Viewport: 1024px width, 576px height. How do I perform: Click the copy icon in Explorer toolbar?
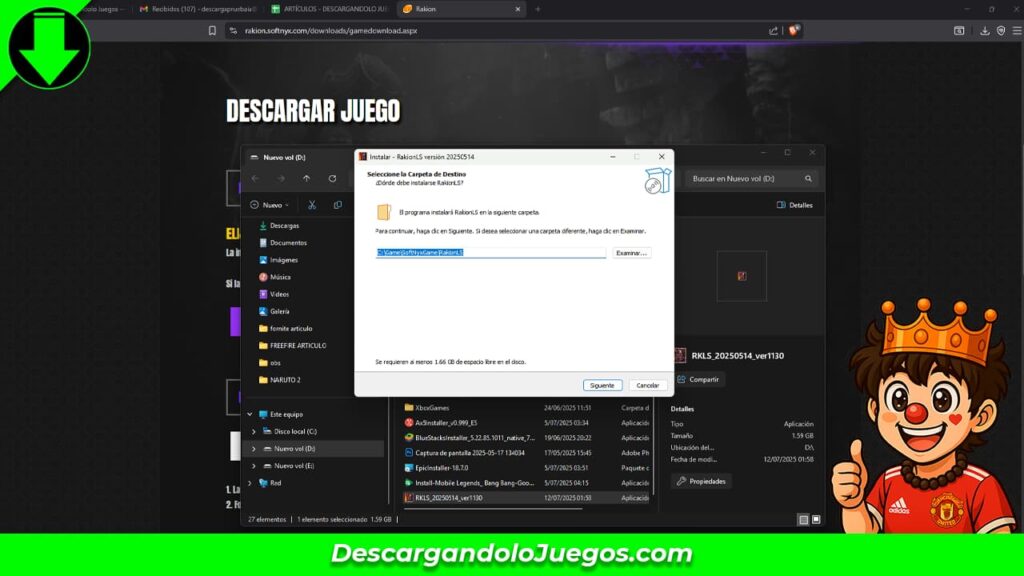click(337, 205)
